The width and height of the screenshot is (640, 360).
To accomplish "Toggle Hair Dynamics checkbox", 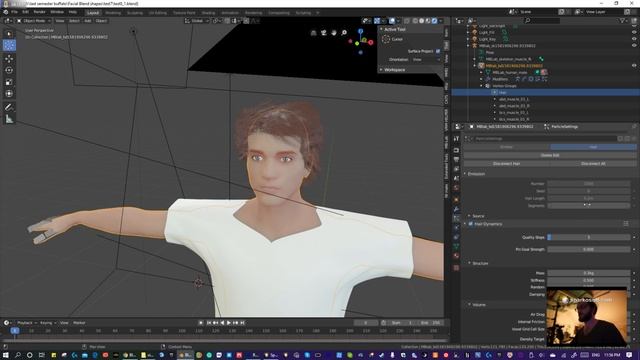I will coord(471,224).
